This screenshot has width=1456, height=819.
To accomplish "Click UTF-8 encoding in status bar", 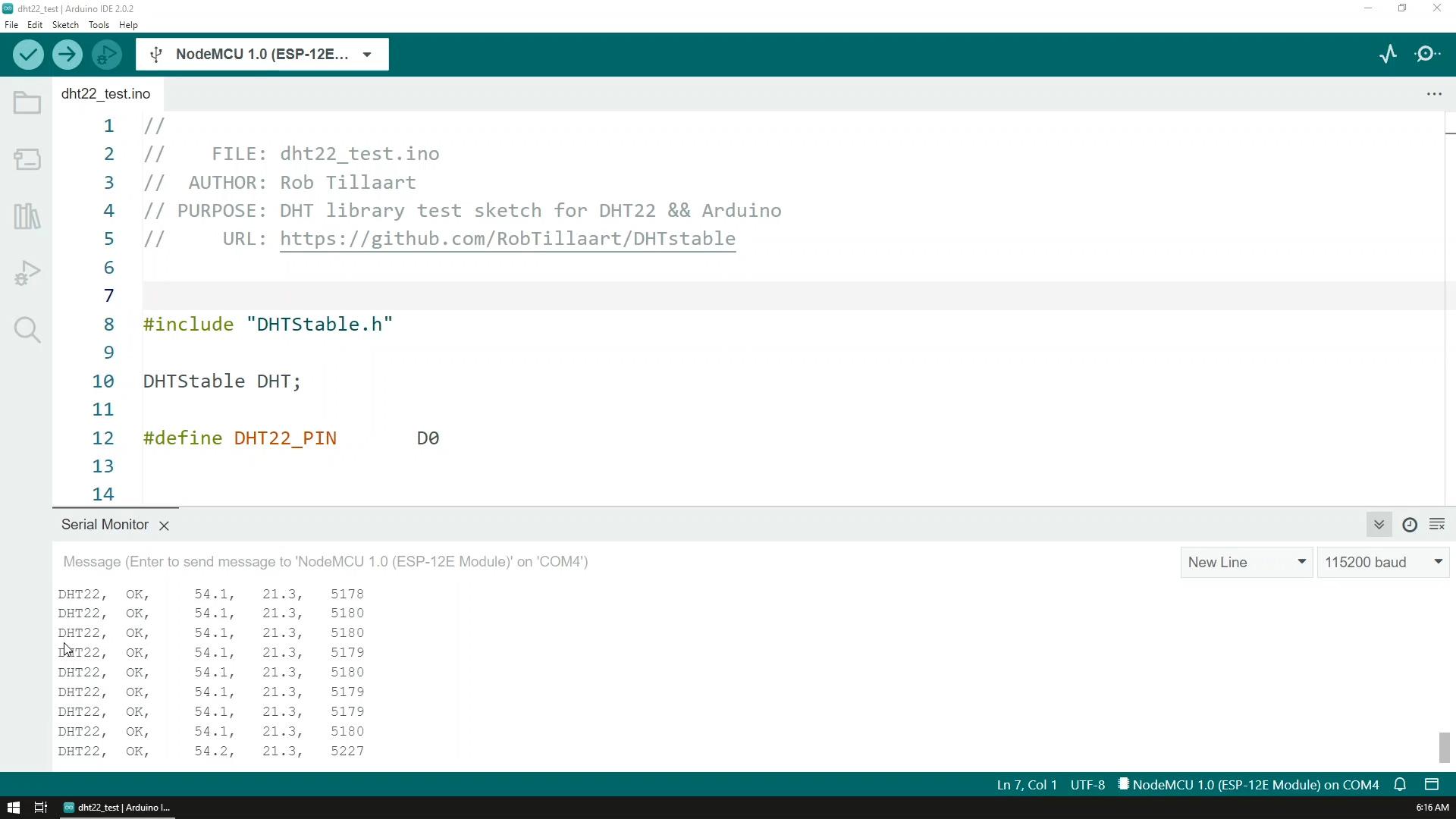I will point(1087,785).
